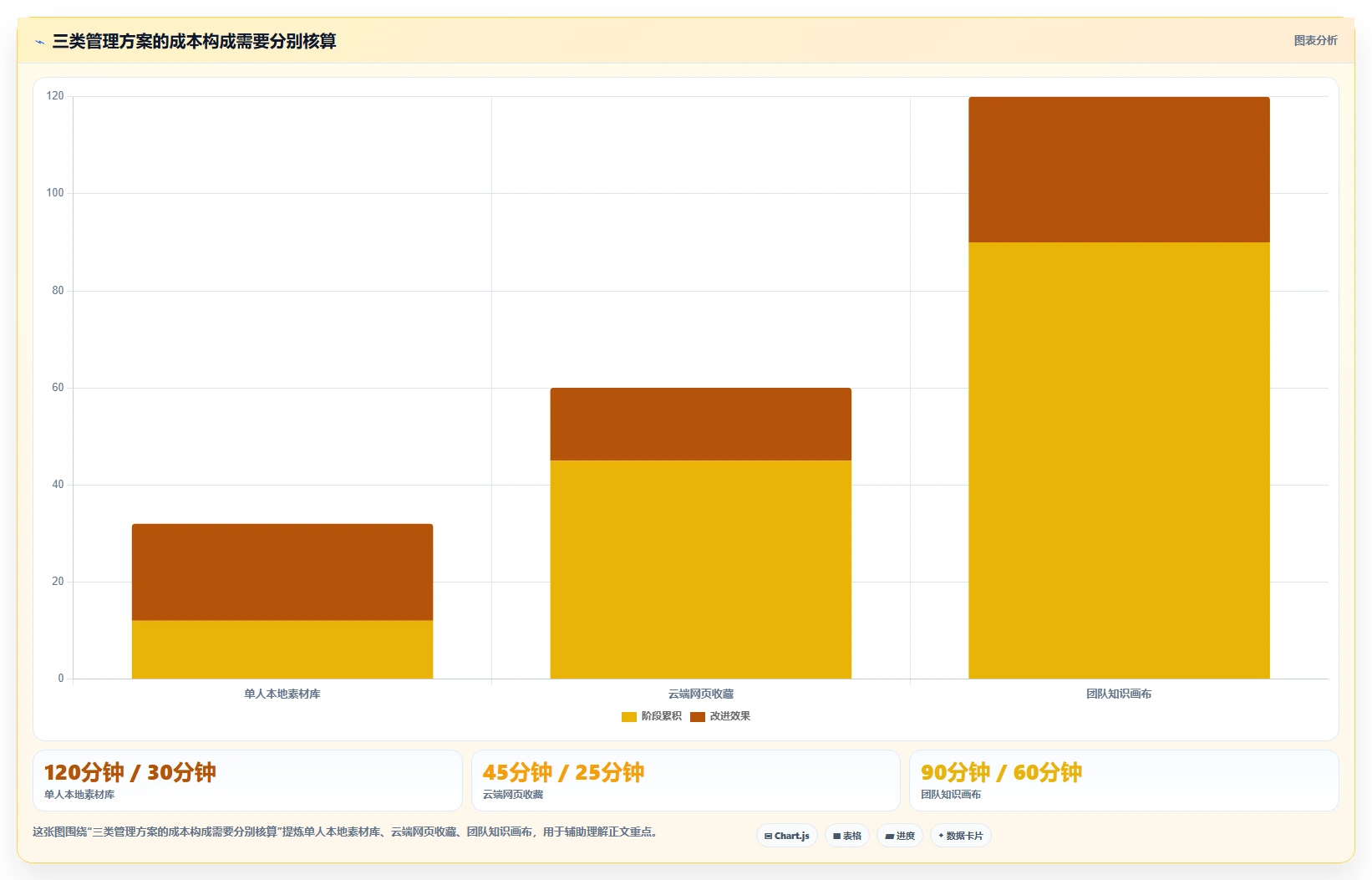This screenshot has width=1372, height=880.
Task: Click the 45分钟 / 25分钟 stat value
Action: pyautogui.click(x=563, y=772)
